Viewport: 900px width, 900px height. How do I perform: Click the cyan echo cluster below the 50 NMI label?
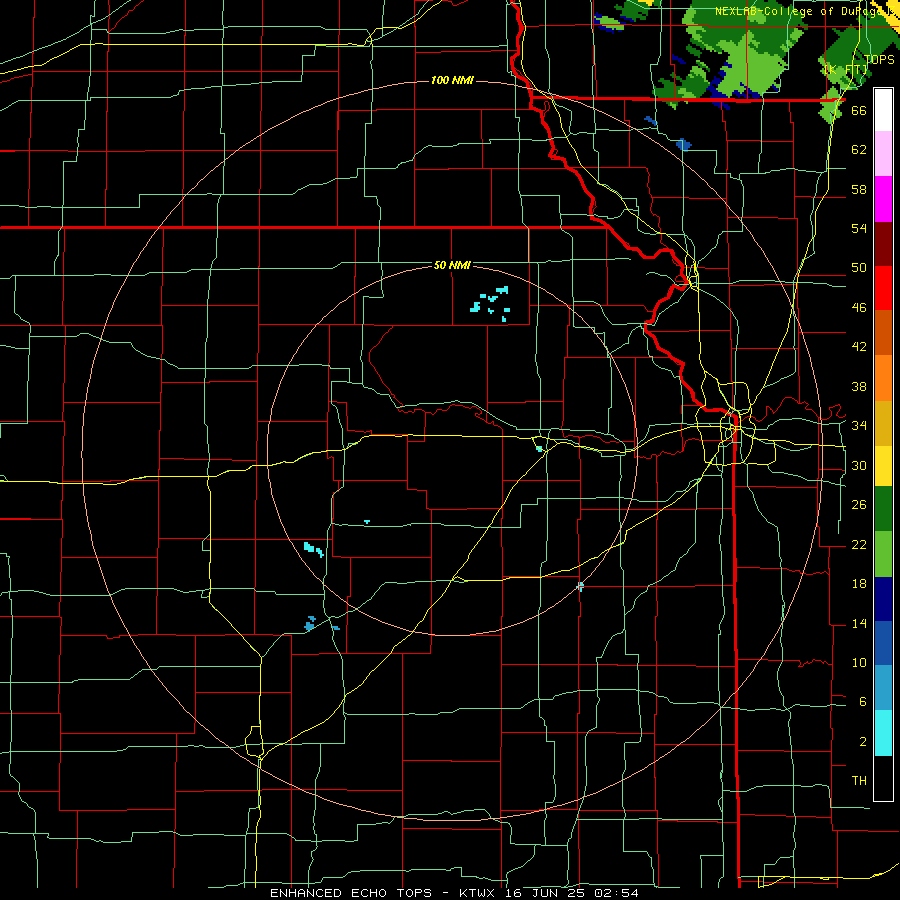pos(490,304)
